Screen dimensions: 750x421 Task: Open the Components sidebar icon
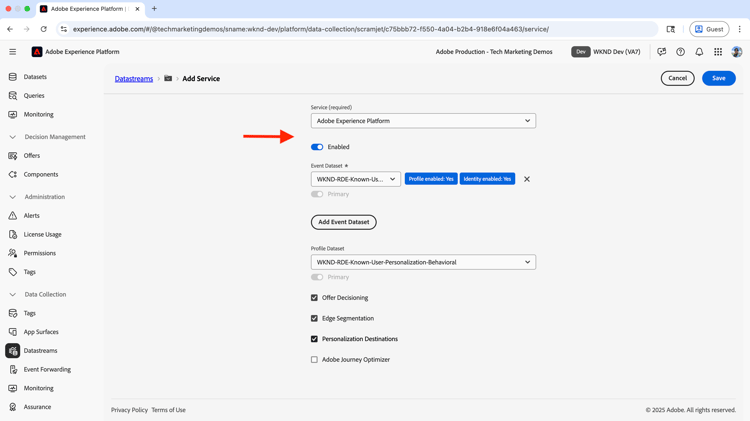(x=13, y=175)
